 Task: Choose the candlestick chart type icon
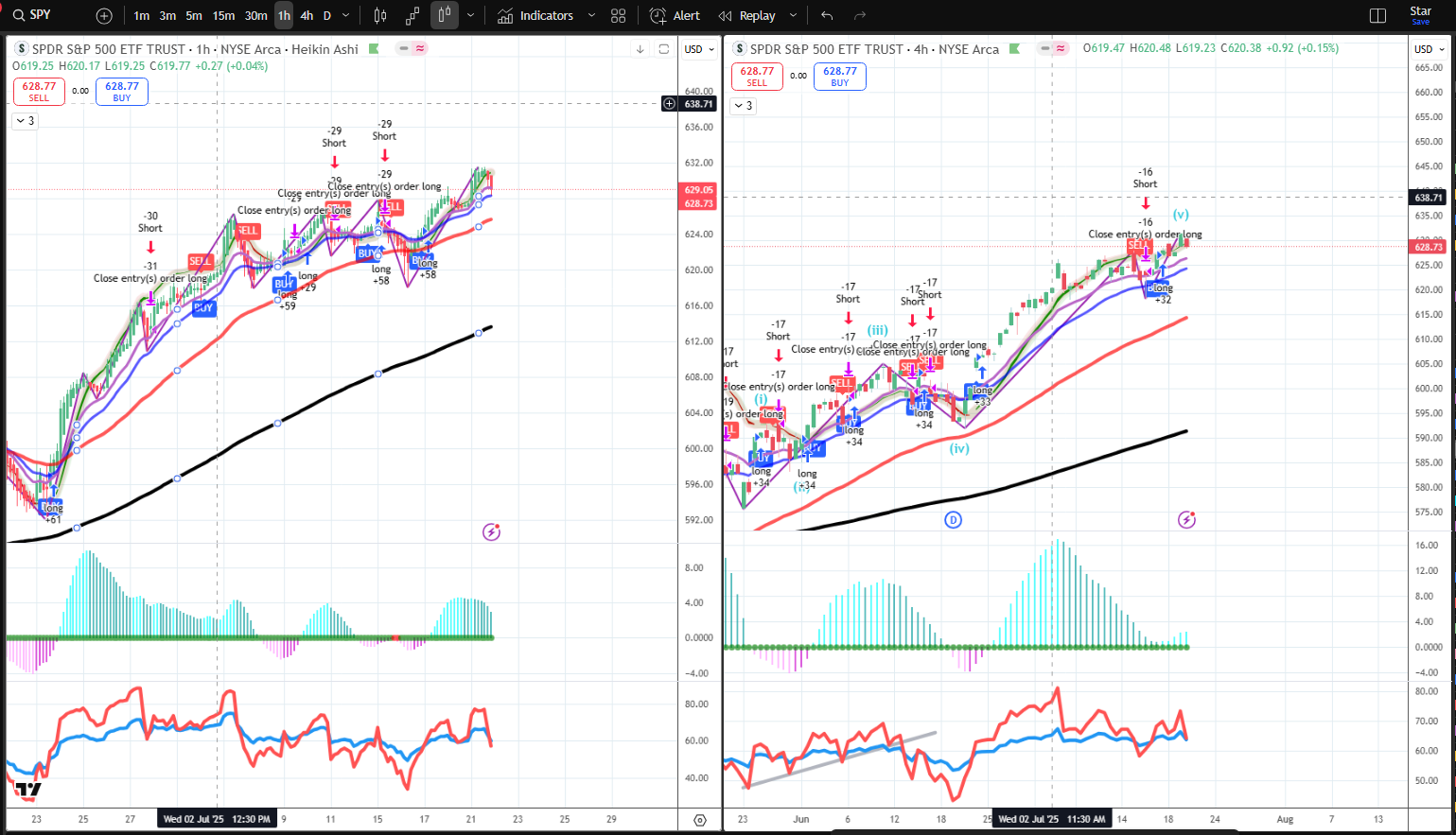pyautogui.click(x=380, y=16)
